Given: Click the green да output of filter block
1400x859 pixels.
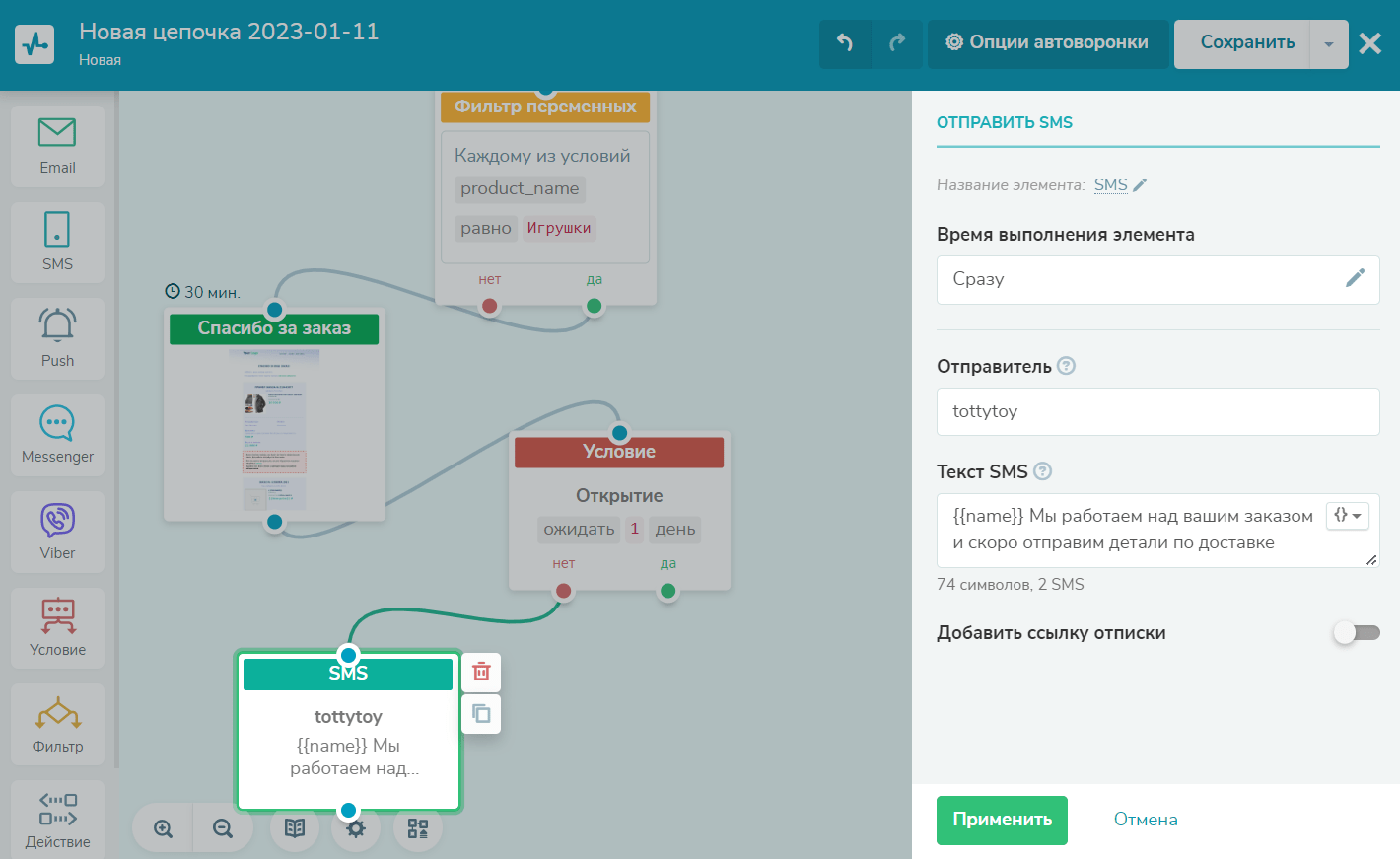Looking at the screenshot, I should point(594,306).
